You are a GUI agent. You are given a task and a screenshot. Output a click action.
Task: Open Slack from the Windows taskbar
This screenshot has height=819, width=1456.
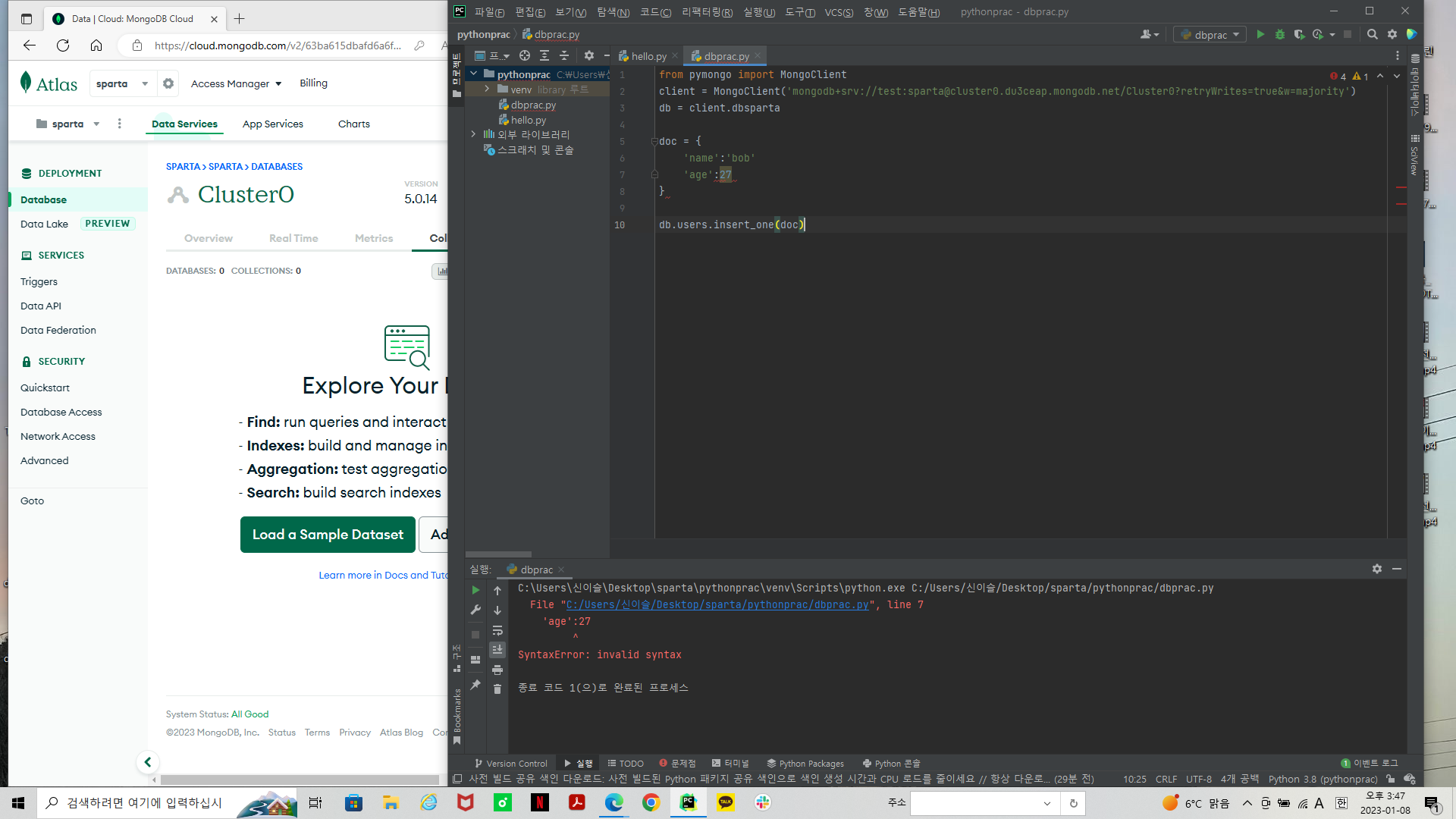point(763,802)
